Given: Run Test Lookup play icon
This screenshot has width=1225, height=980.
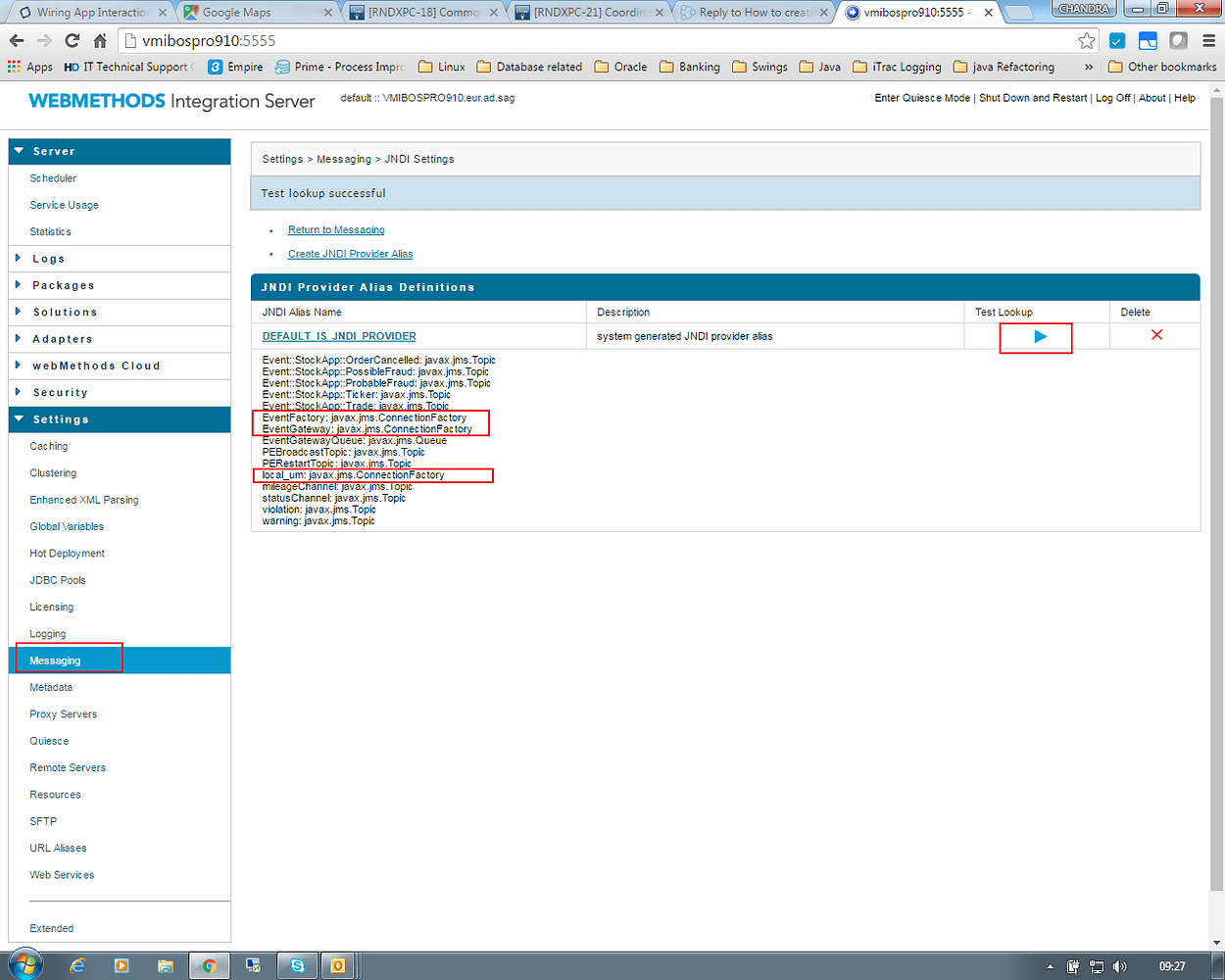Looking at the screenshot, I should 1041,336.
